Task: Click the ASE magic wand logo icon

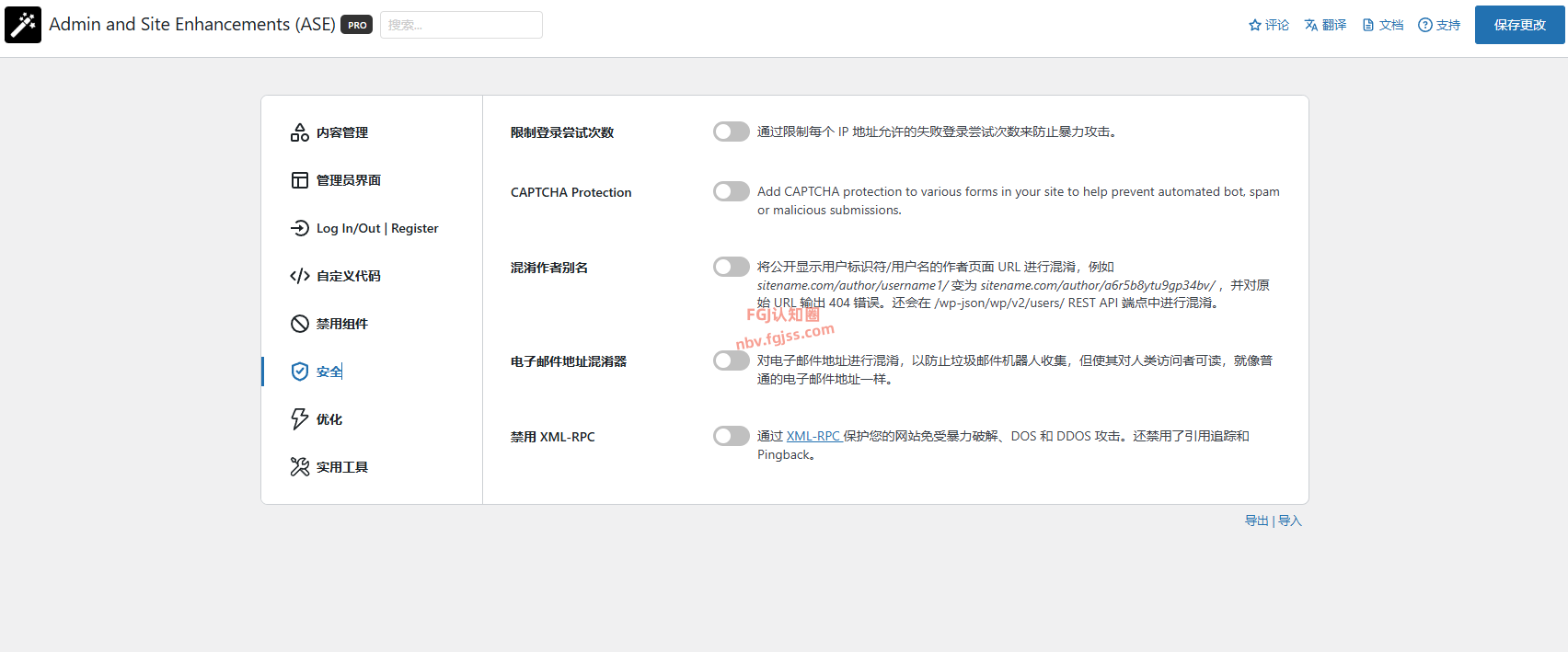Action: coord(23,25)
